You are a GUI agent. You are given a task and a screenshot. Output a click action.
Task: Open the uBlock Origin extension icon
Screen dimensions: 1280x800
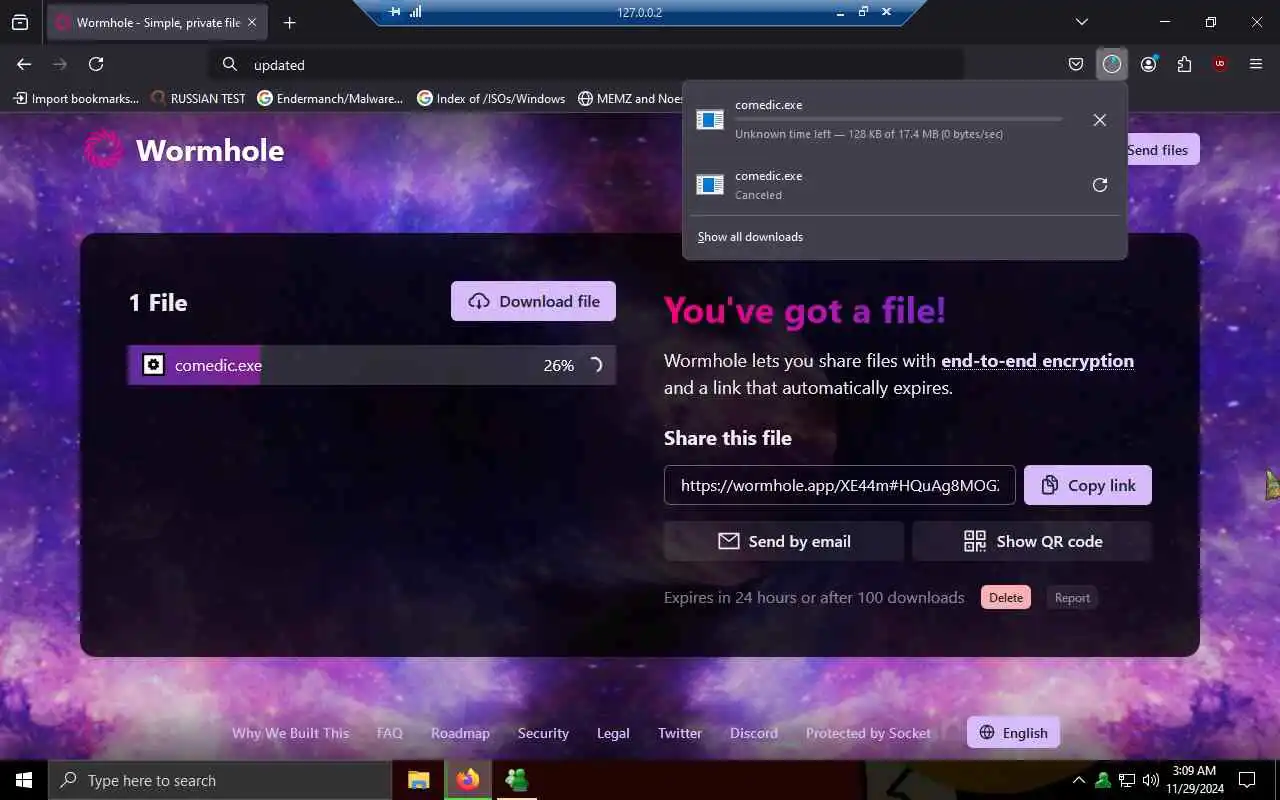click(x=1219, y=64)
